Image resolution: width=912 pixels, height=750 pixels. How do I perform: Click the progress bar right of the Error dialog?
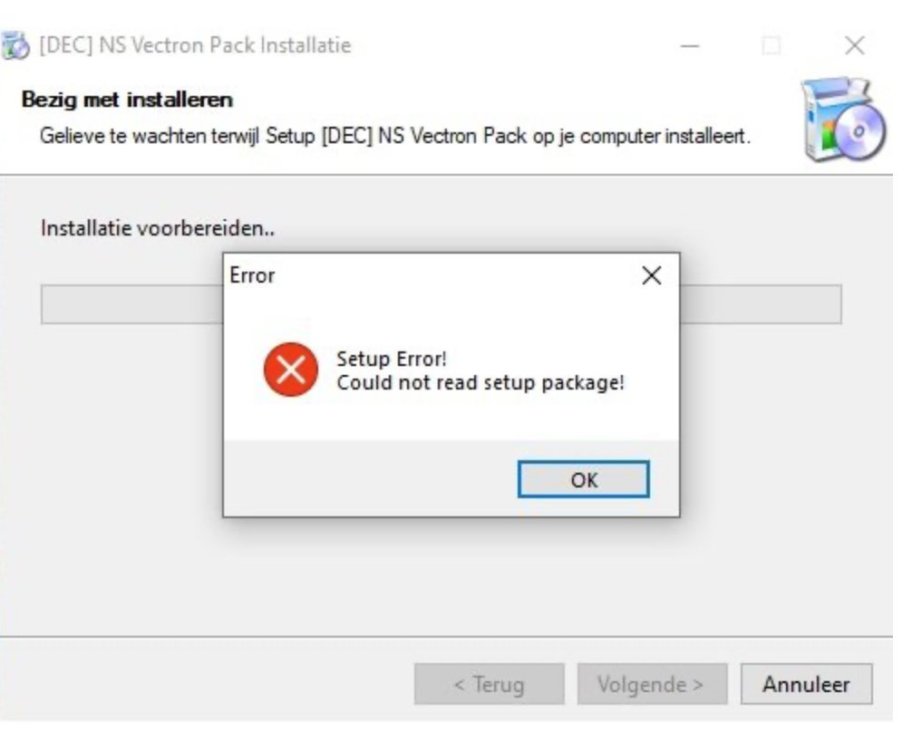[x=760, y=304]
